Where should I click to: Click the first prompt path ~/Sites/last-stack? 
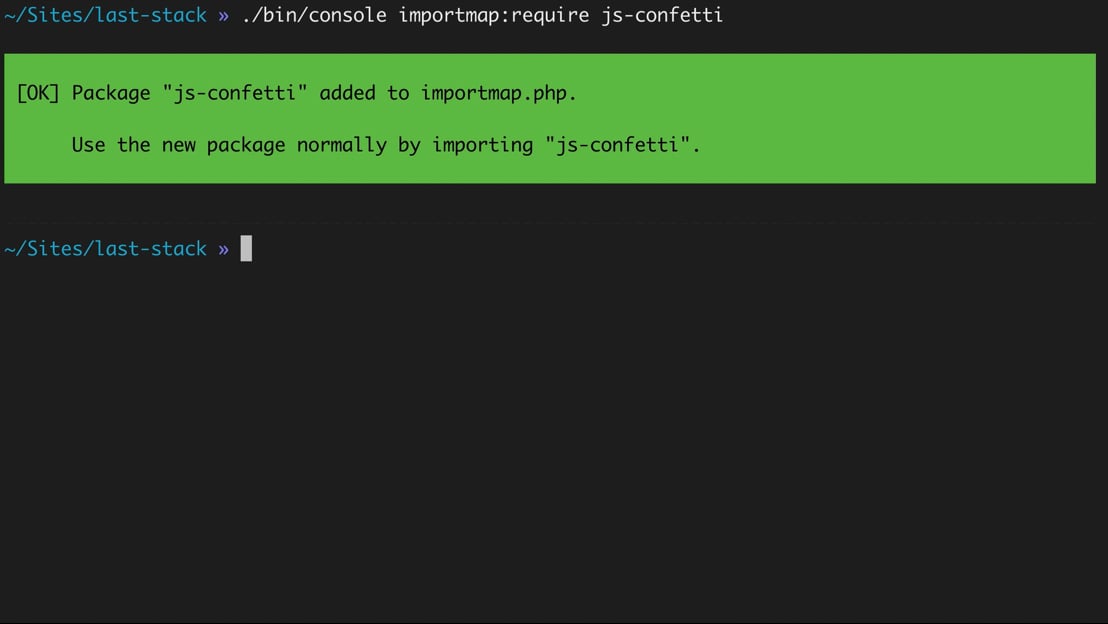105,15
